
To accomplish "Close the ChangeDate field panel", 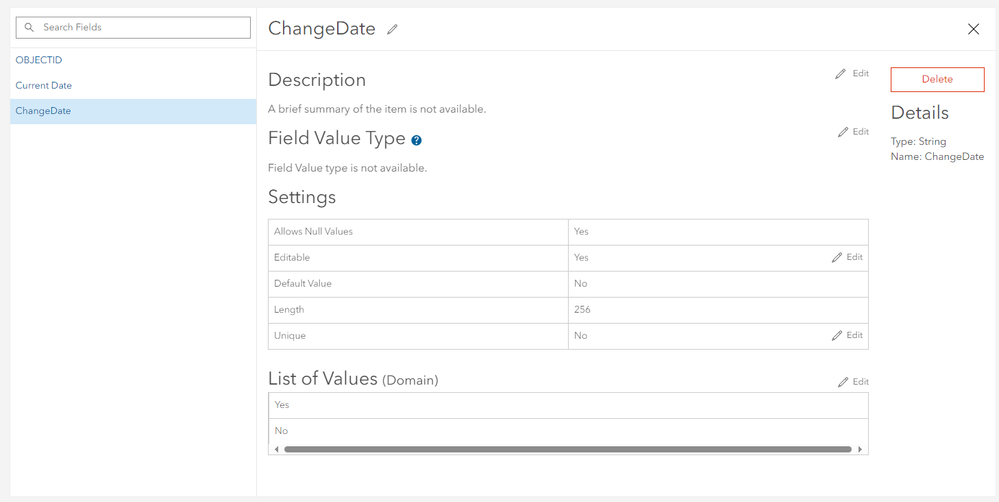I will click(x=973, y=29).
